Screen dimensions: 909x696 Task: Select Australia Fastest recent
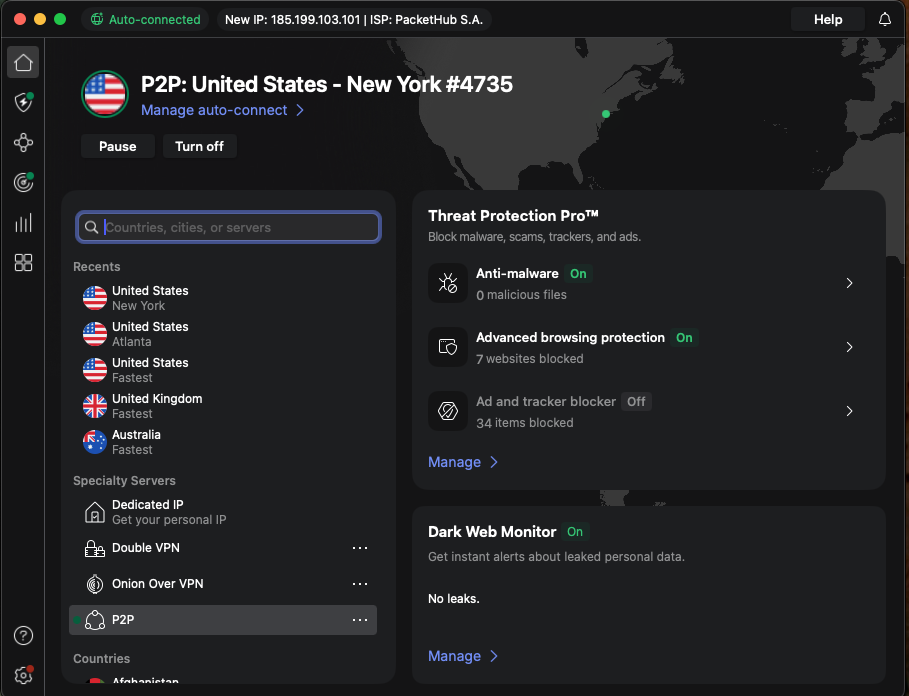tap(223, 442)
